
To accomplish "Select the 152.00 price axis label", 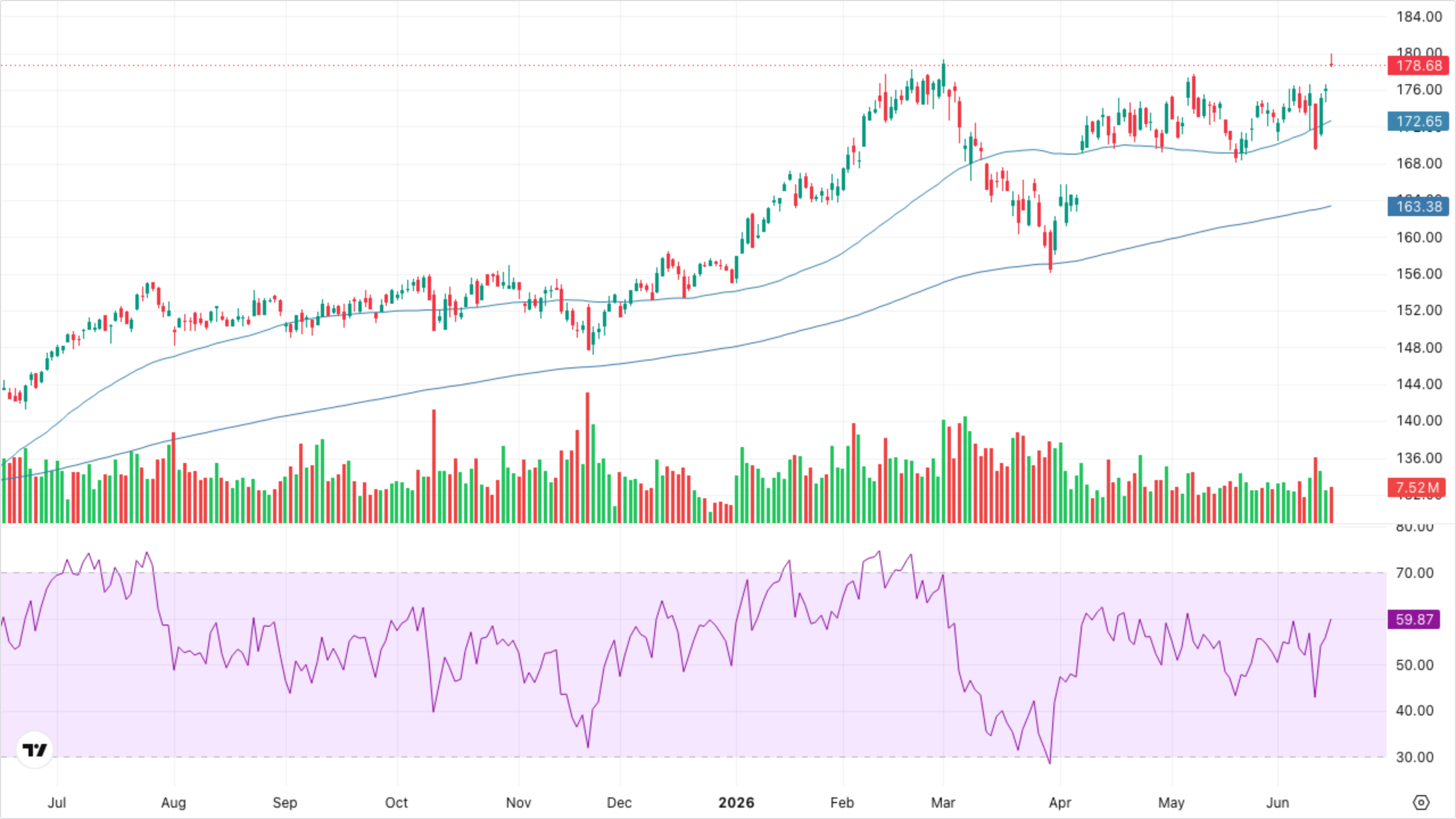I will (x=1419, y=311).
